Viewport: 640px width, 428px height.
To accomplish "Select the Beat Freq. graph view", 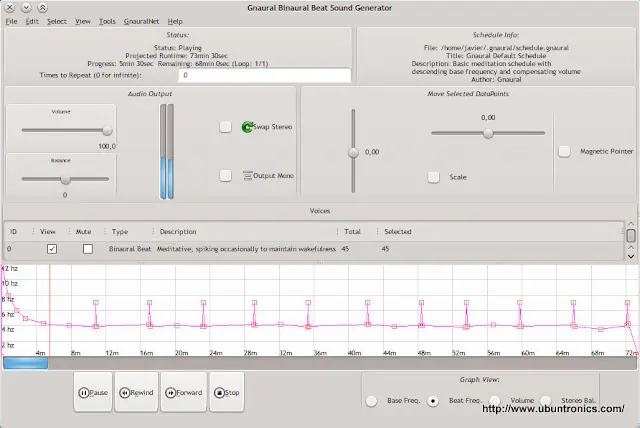I will click(x=433, y=401).
